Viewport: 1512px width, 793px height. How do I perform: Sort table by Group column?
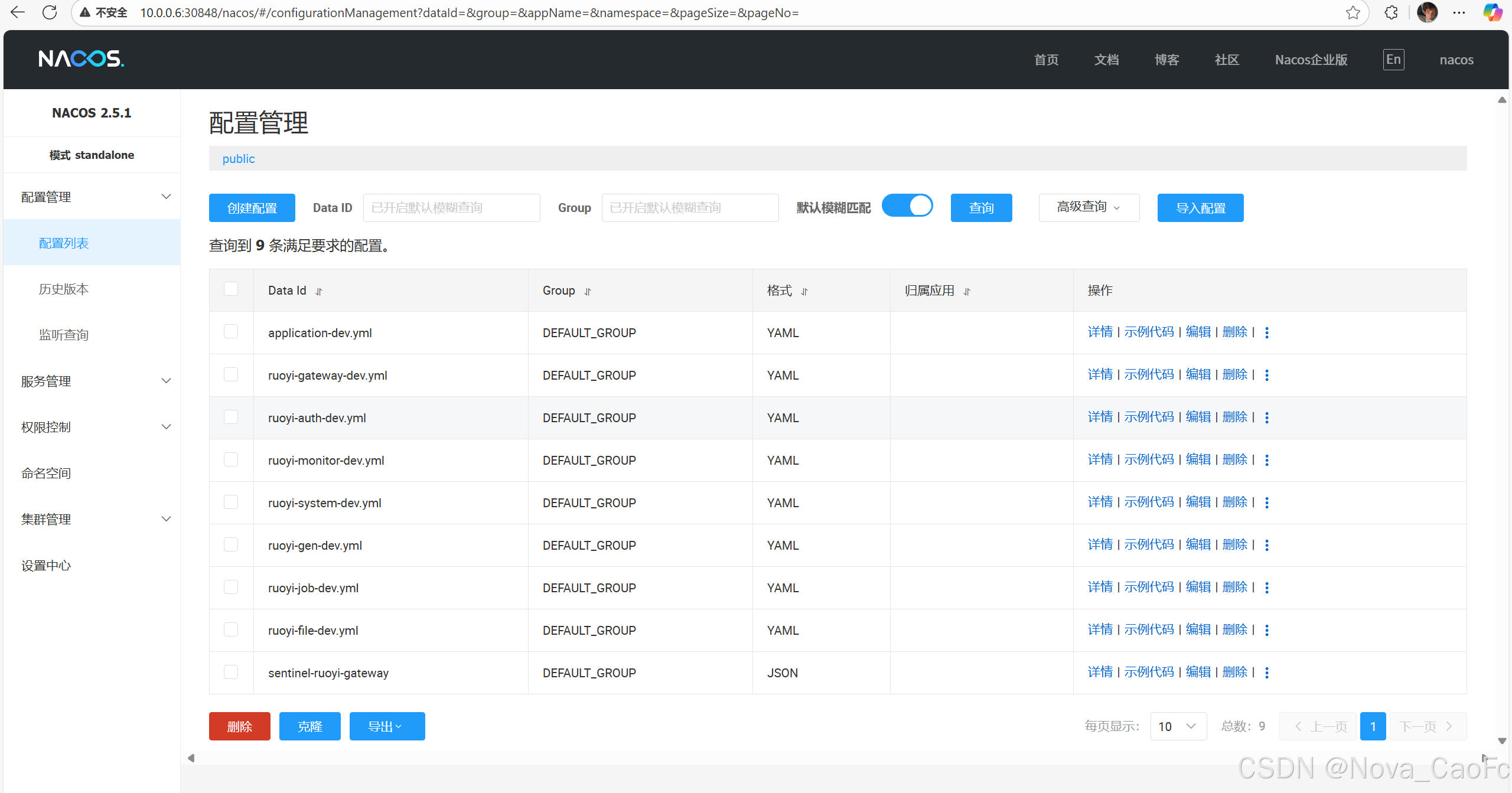coord(588,291)
